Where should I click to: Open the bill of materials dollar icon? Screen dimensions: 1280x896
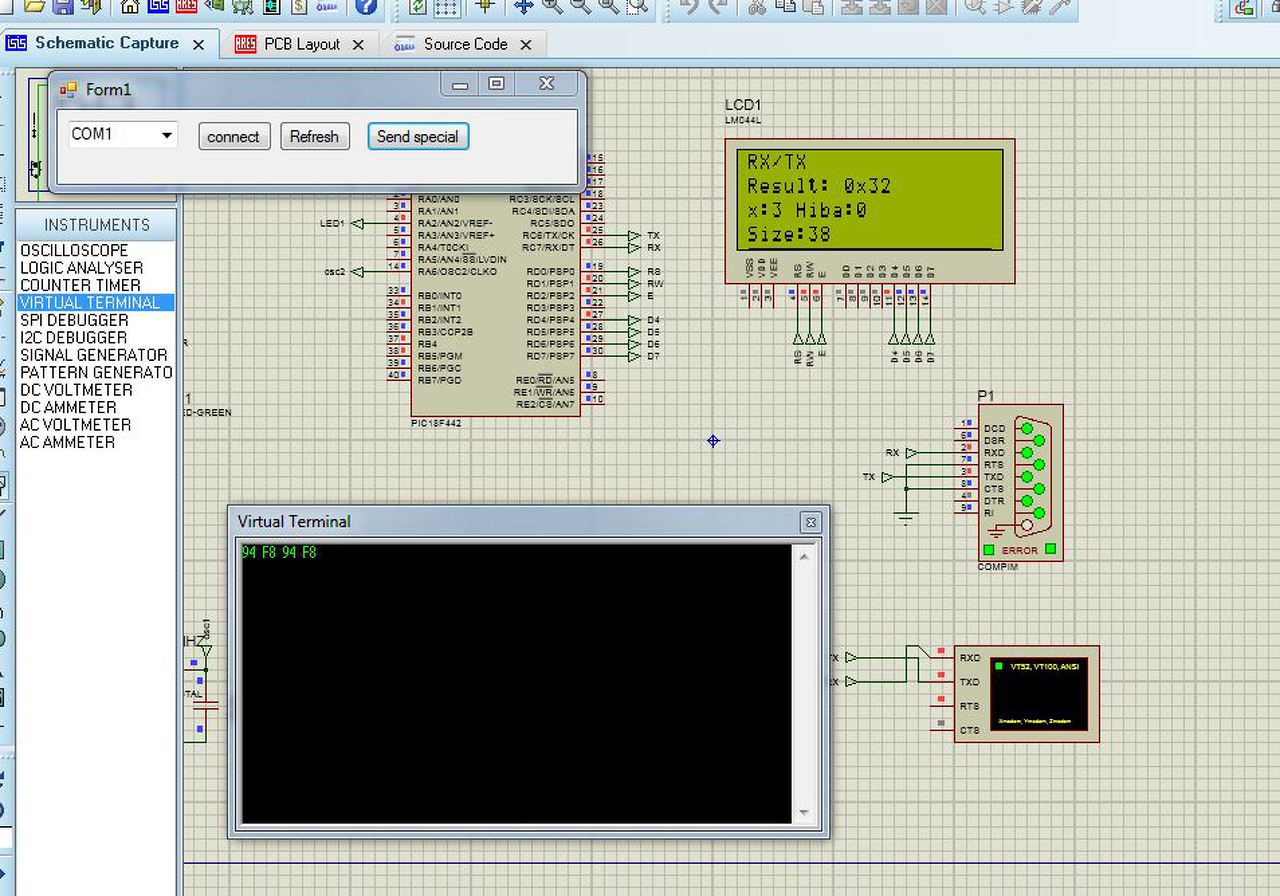point(299,6)
